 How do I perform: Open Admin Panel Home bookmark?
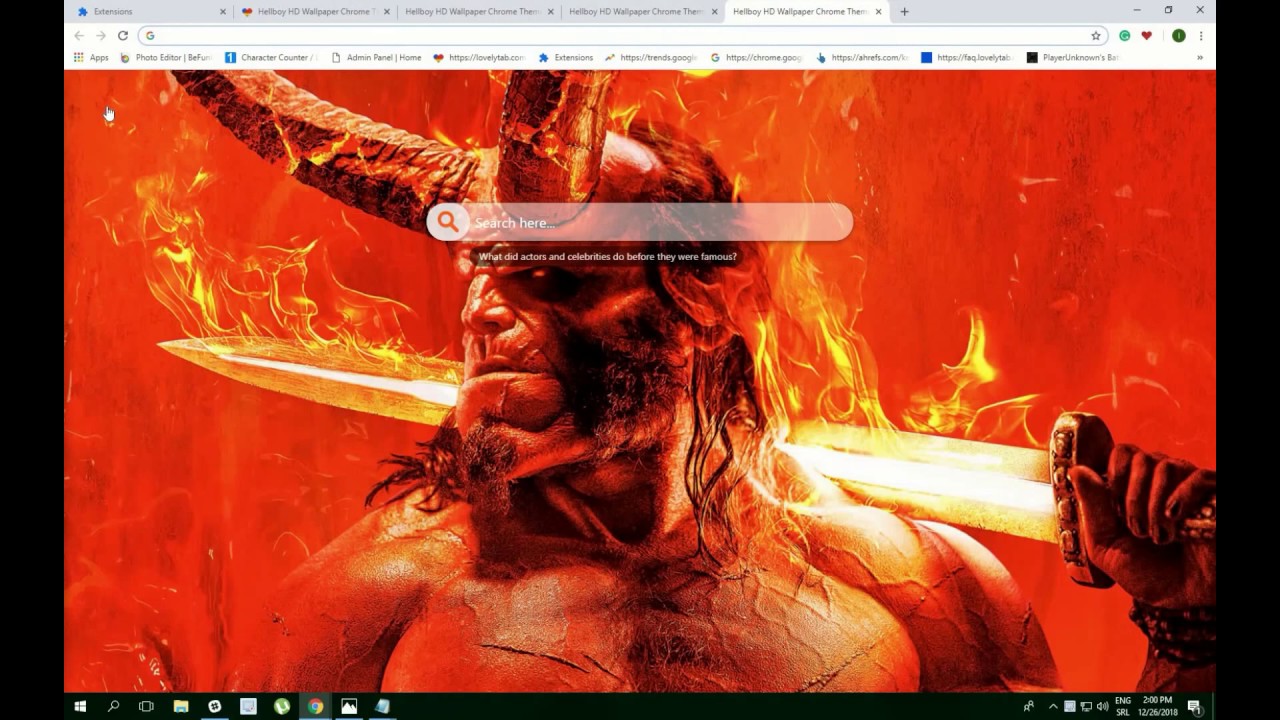[x=376, y=58]
